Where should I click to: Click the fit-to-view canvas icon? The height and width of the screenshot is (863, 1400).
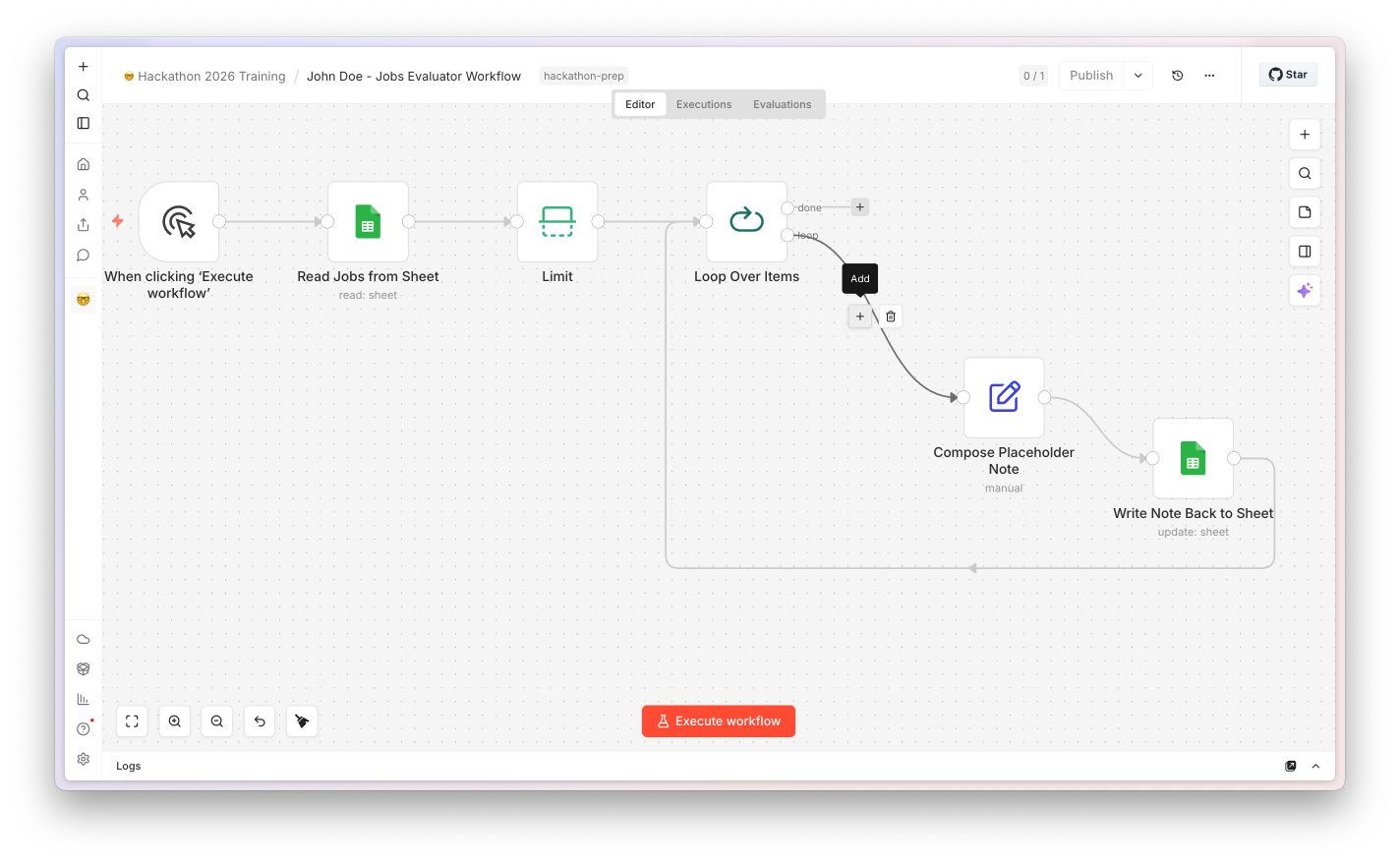pyautogui.click(x=132, y=721)
